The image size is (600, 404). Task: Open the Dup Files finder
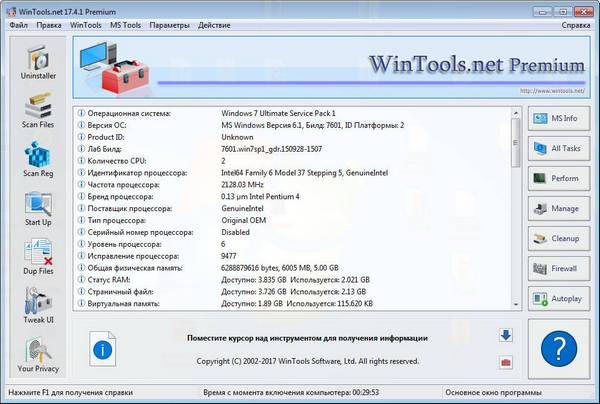37,256
